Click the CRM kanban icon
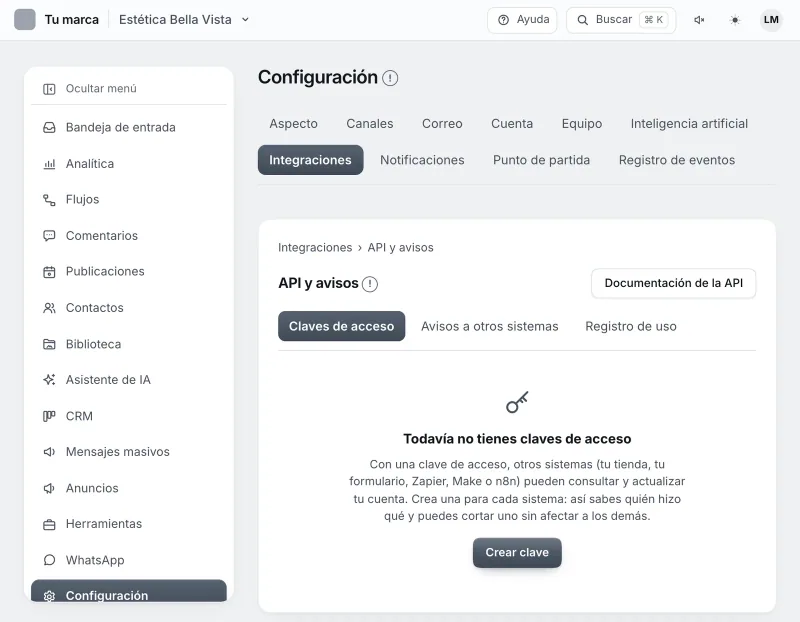This screenshot has width=800, height=622. 49,416
